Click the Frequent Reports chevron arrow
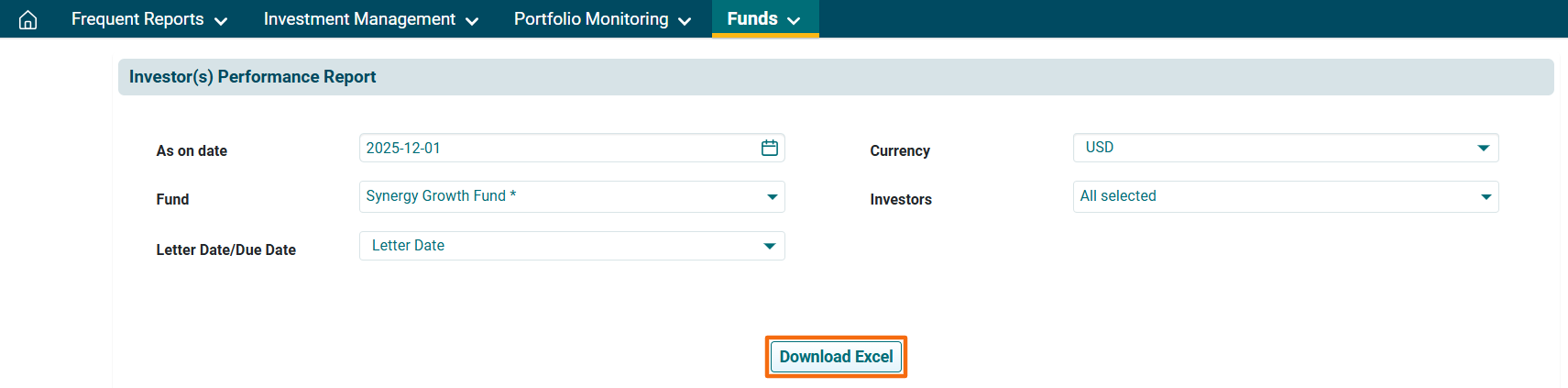Viewport: 1568px width, 388px height. pos(221,21)
